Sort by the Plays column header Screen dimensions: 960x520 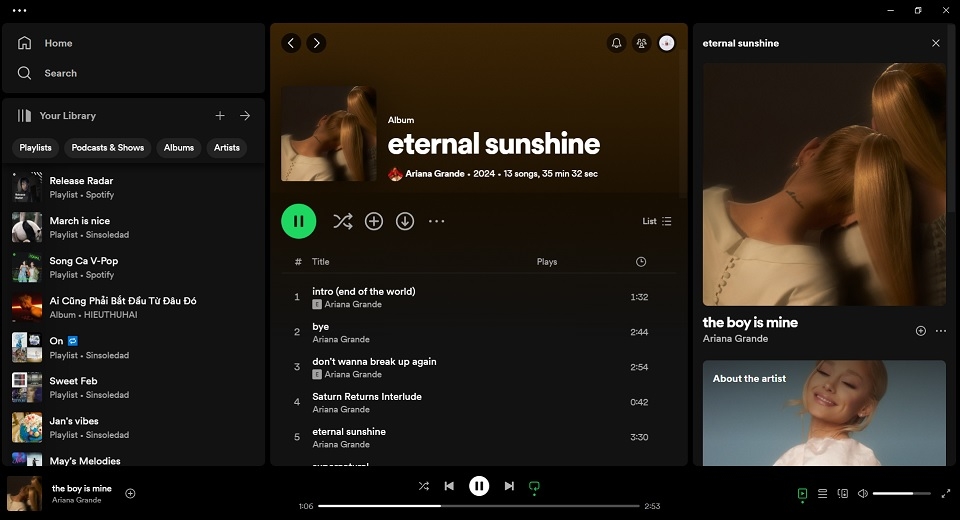547,262
